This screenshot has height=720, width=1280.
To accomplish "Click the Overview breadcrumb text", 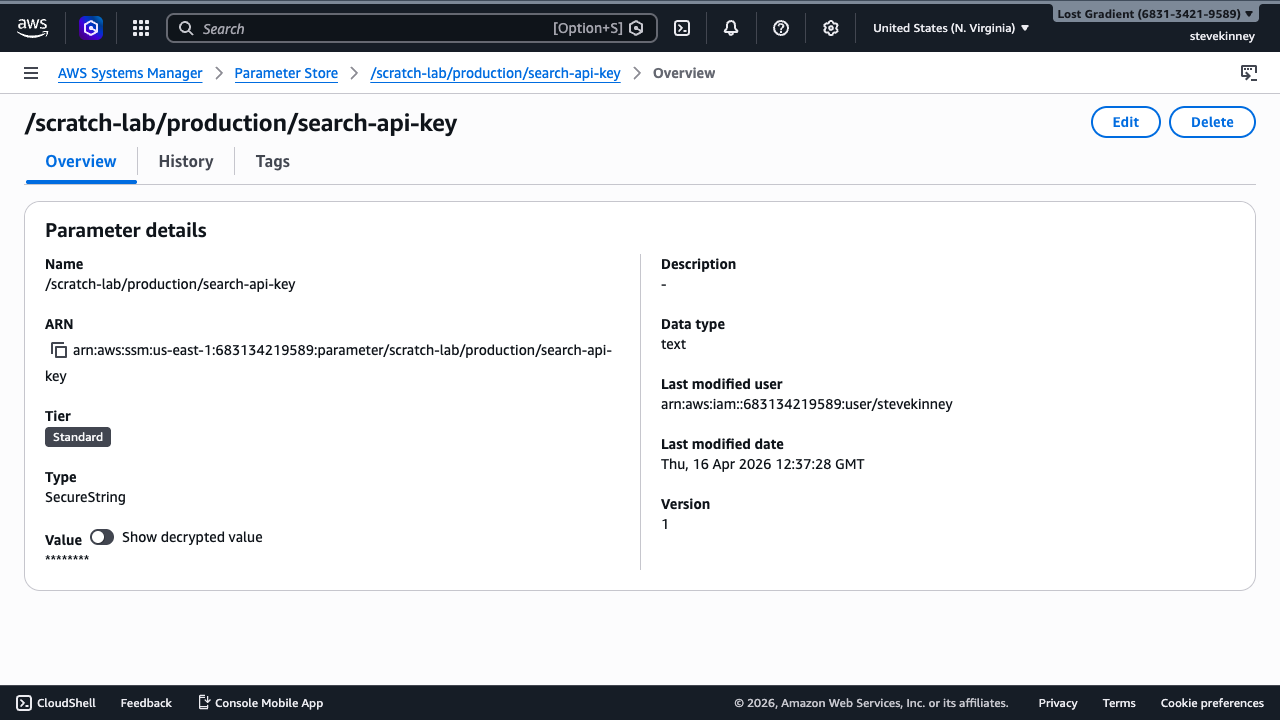I will point(684,73).
